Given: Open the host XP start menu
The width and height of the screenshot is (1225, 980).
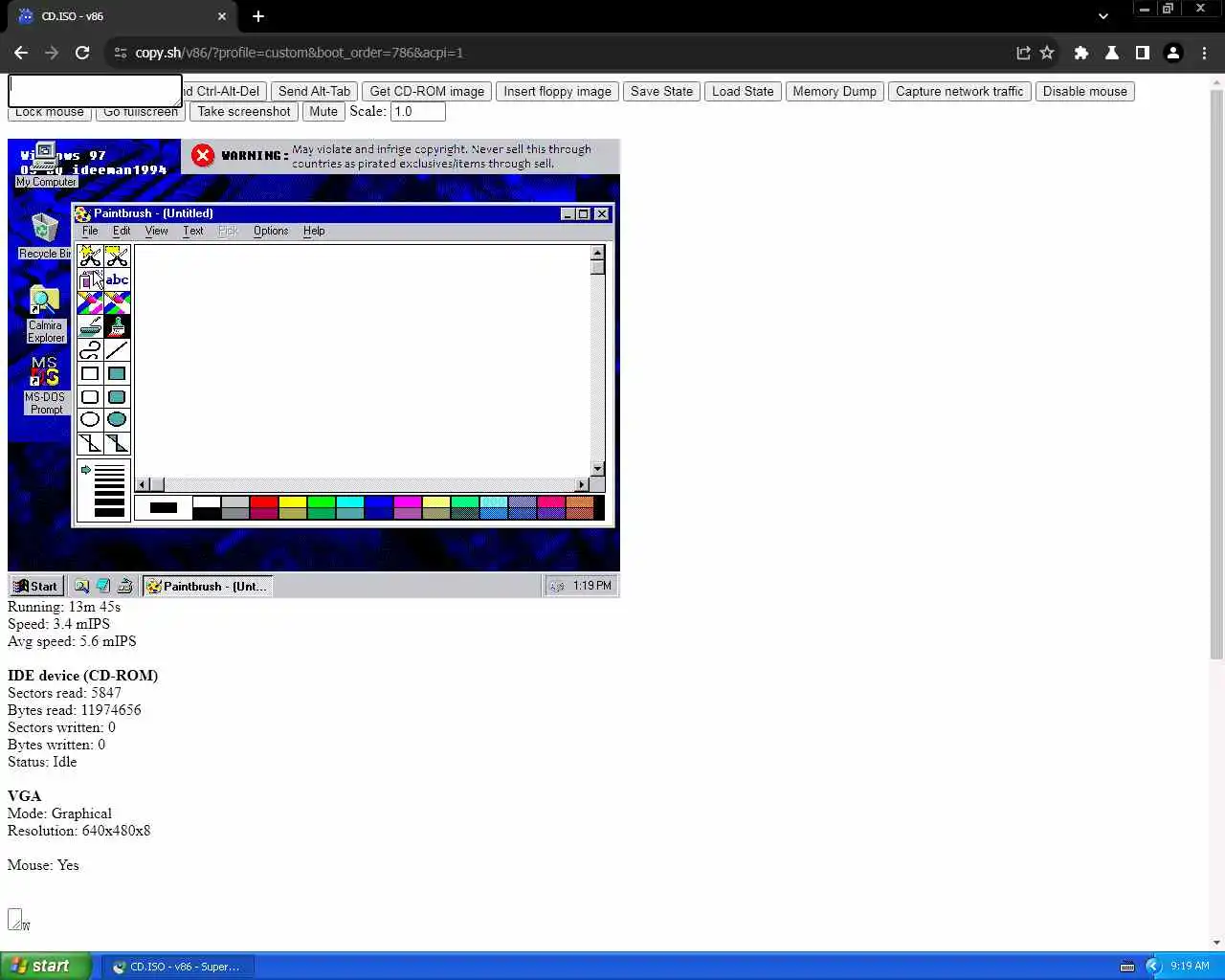Looking at the screenshot, I should [x=46, y=966].
